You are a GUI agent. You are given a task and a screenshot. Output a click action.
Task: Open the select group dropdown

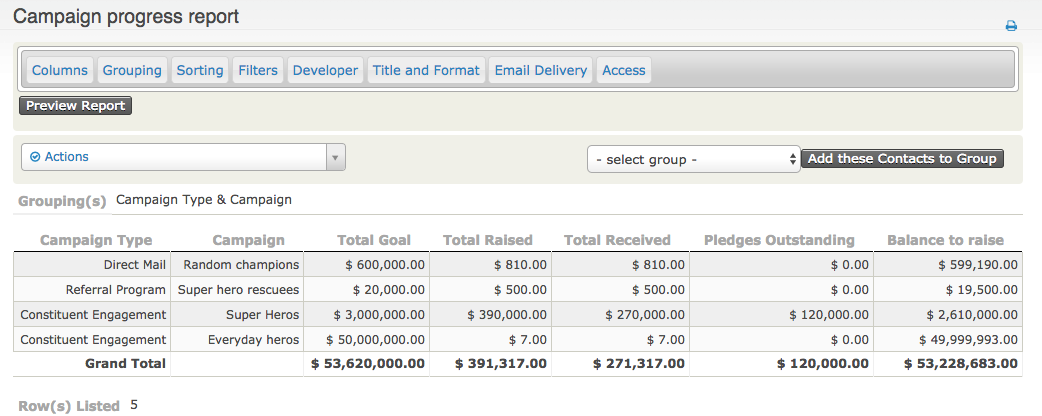693,159
